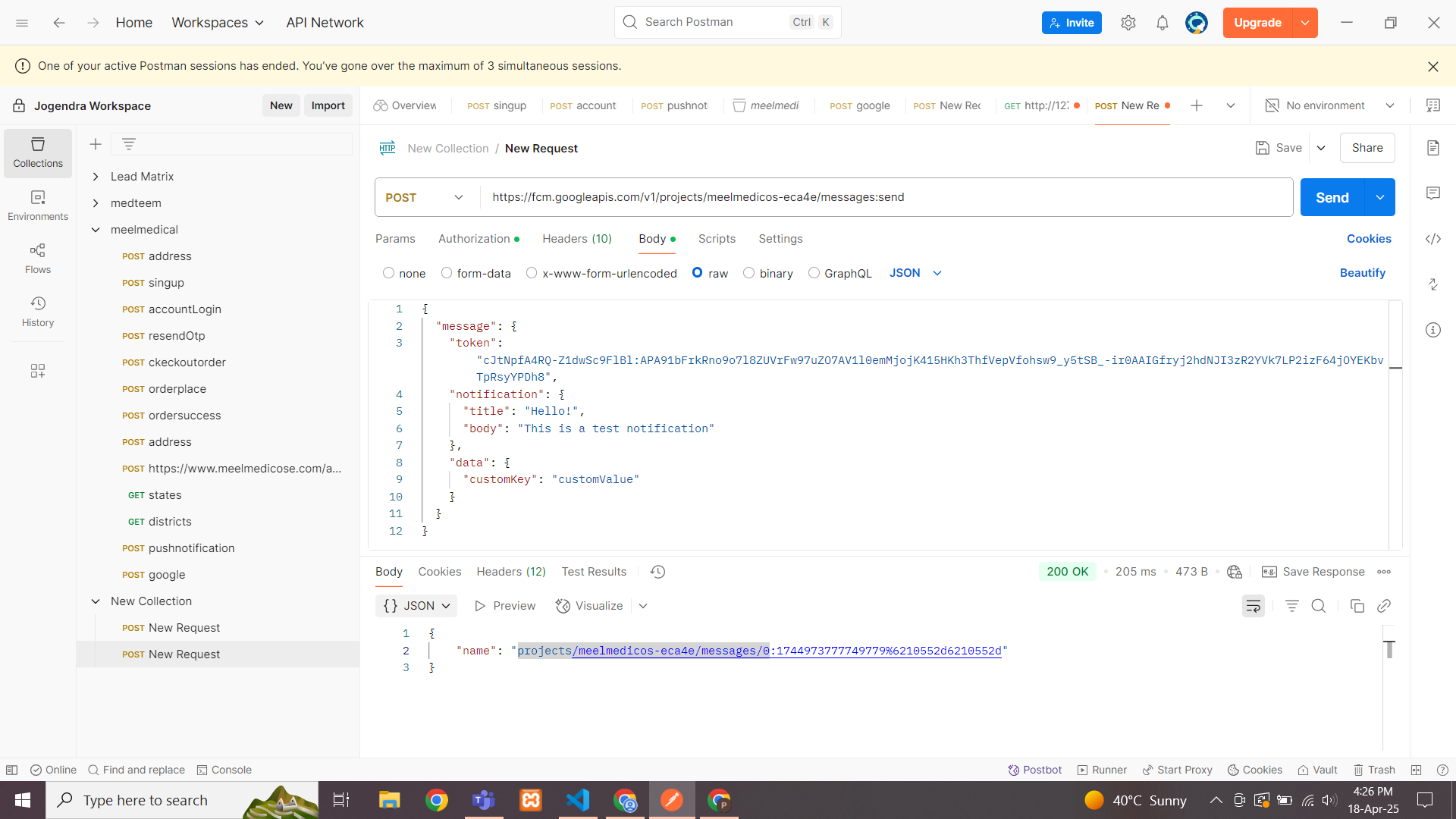Open the History sidebar panel
This screenshot has width=1456, height=819.
[37, 312]
